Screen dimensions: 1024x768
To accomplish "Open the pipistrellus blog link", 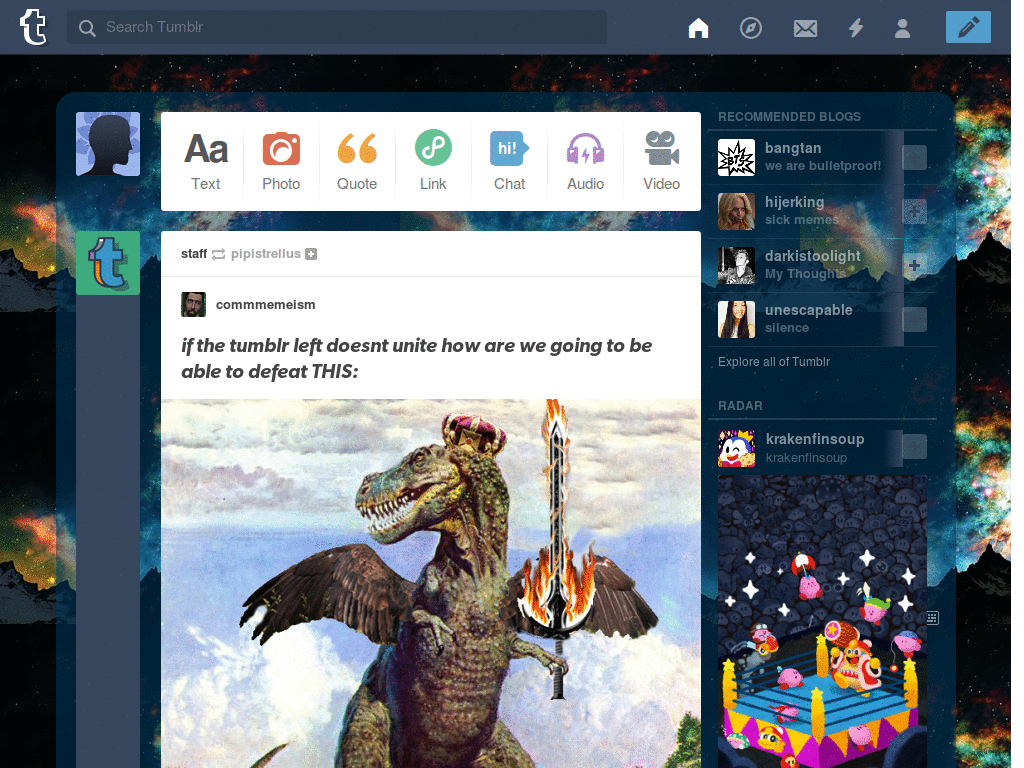I will (x=266, y=254).
